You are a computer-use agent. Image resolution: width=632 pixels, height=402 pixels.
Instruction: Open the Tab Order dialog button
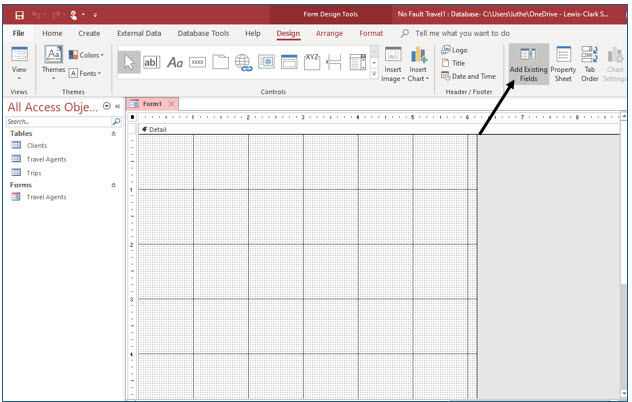point(590,64)
